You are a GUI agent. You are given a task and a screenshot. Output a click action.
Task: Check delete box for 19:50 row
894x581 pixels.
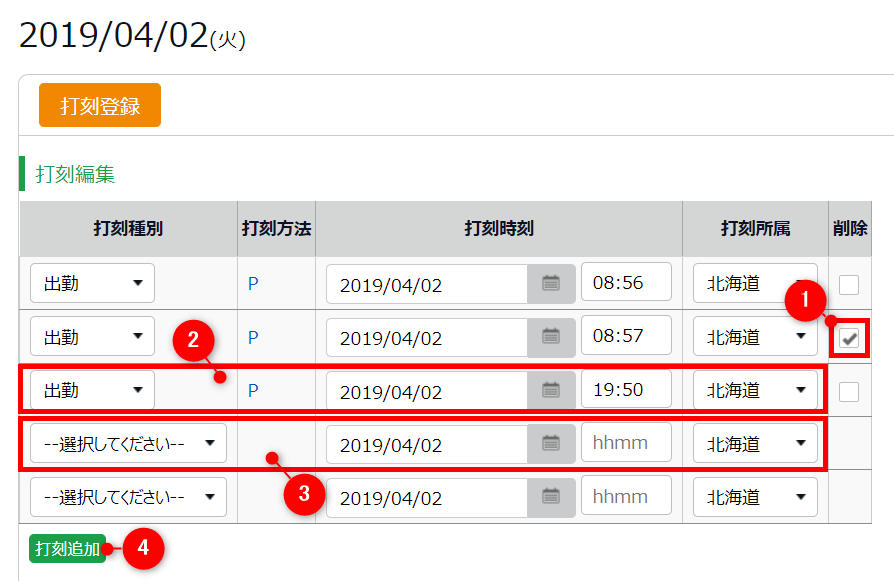(x=849, y=391)
